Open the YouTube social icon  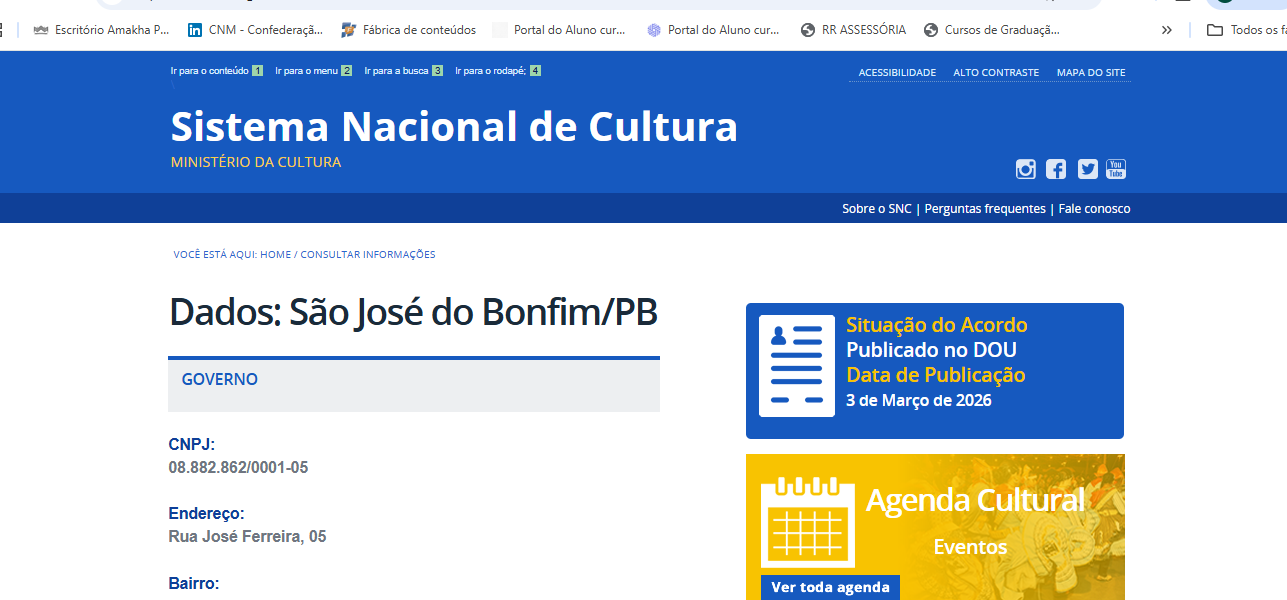(x=1116, y=169)
